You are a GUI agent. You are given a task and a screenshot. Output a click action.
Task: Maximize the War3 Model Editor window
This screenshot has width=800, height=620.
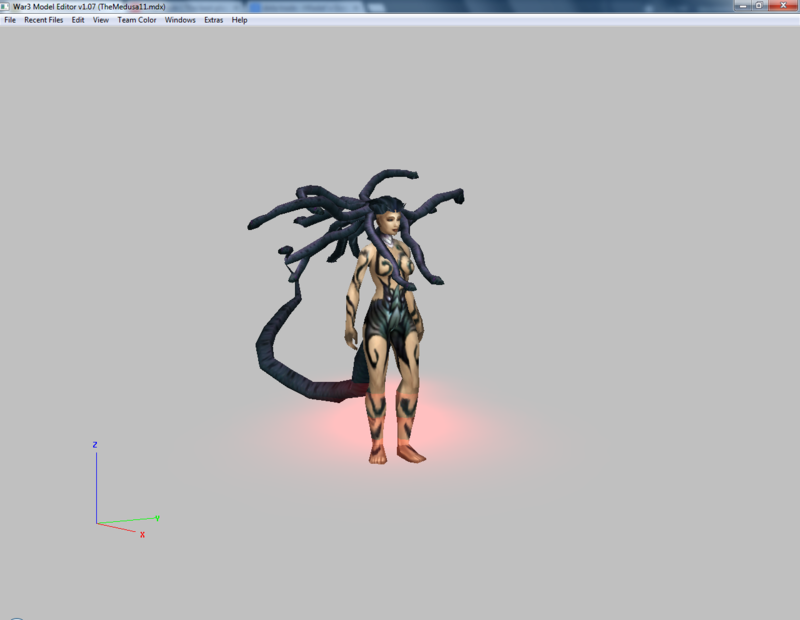coord(759,5)
